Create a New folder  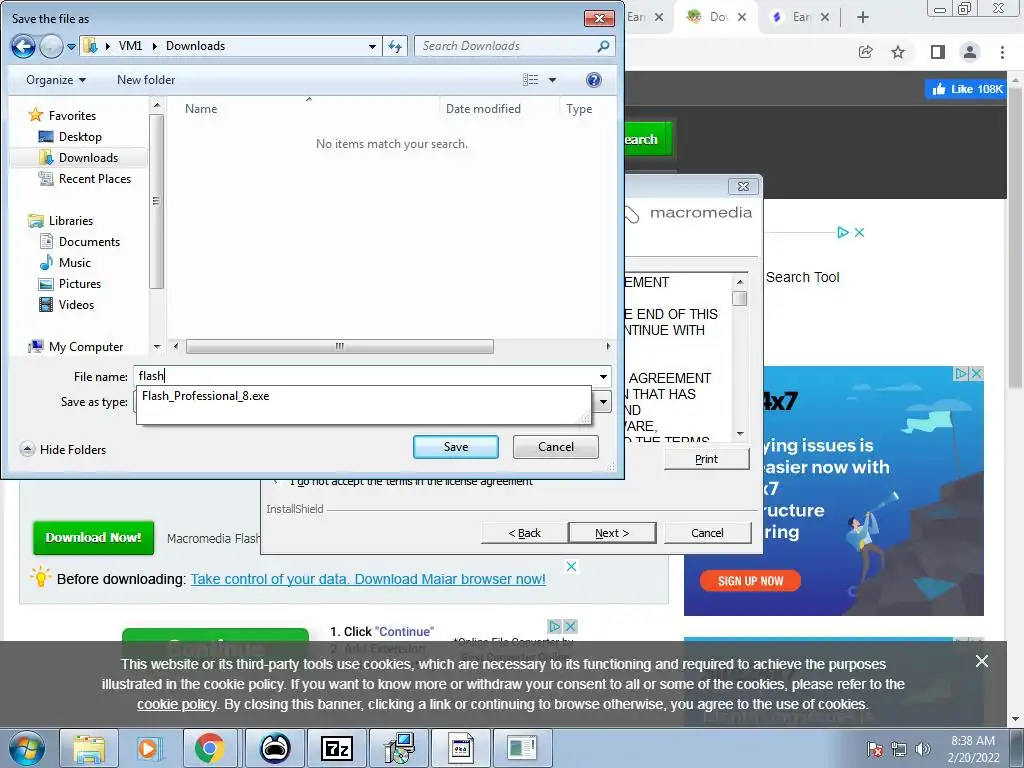(x=146, y=80)
